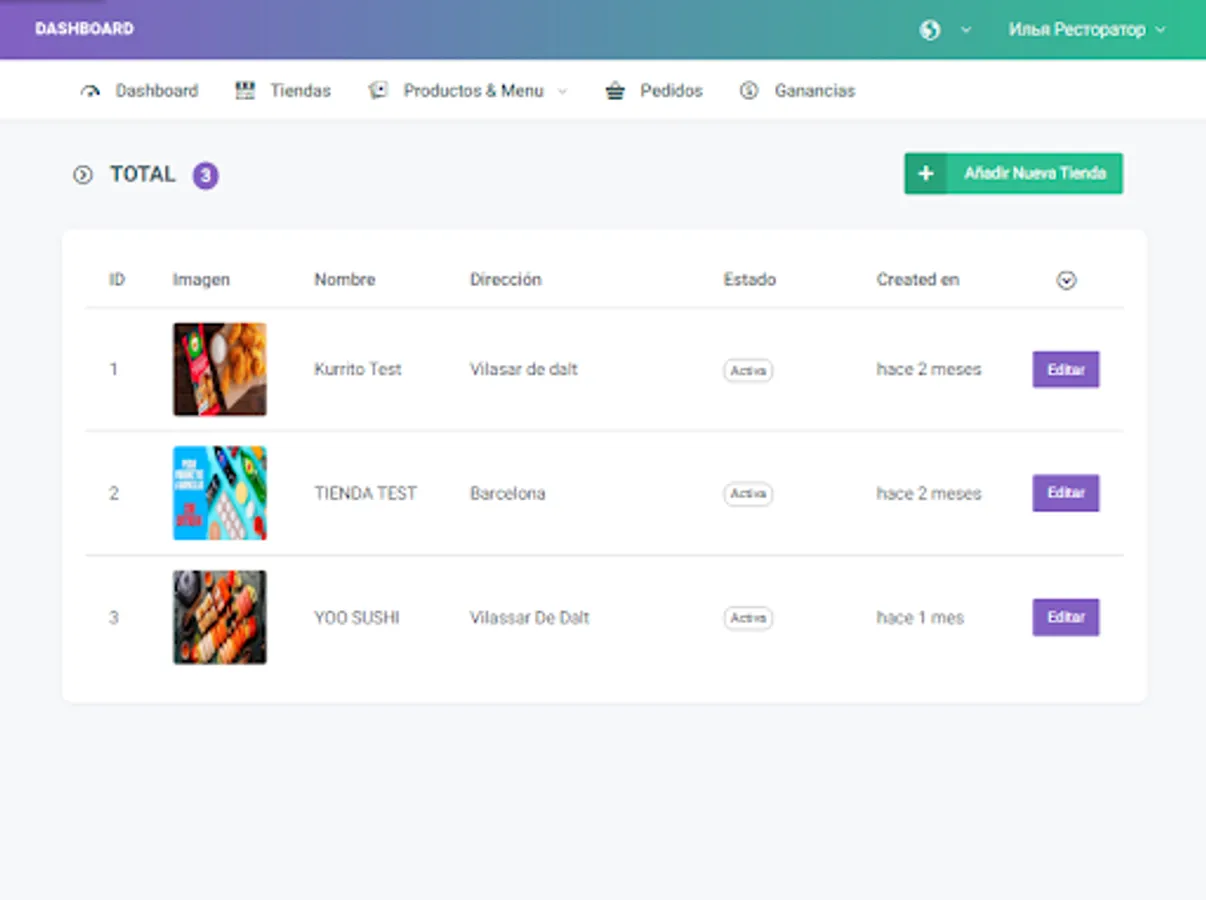The image size is (1206, 900).
Task: Click the Dirección column header
Action: [x=506, y=280]
